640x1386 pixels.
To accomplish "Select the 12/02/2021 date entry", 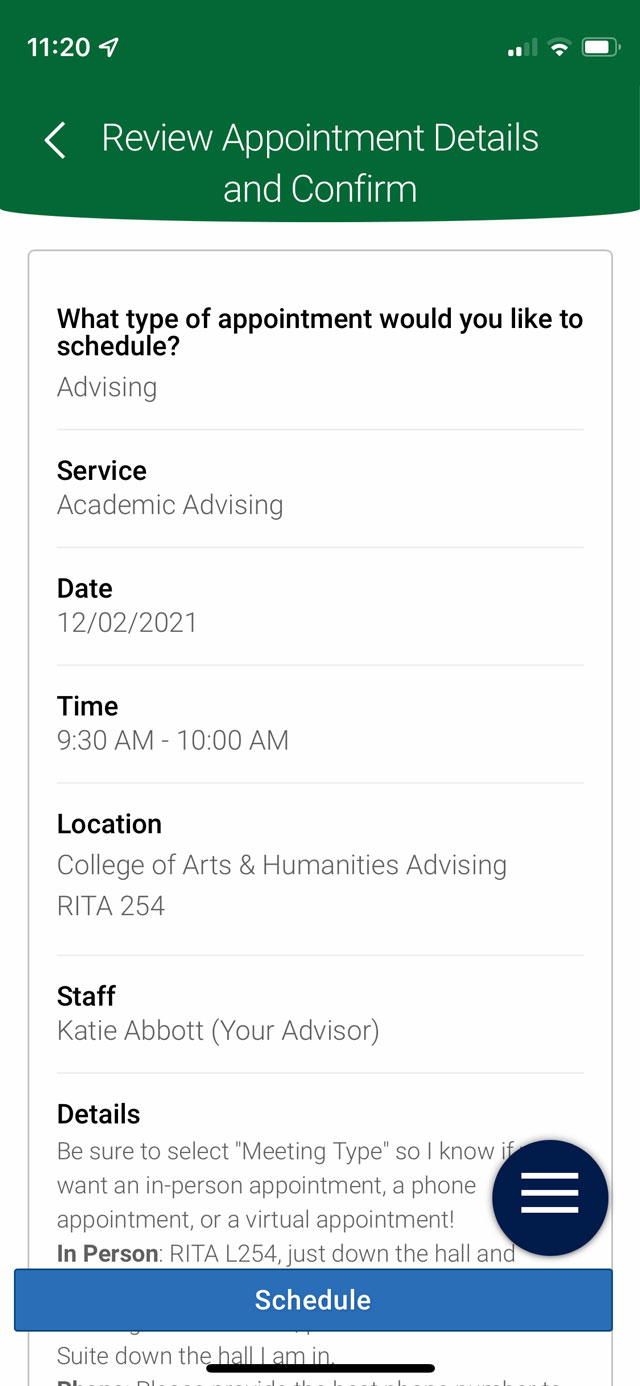I will click(x=127, y=622).
